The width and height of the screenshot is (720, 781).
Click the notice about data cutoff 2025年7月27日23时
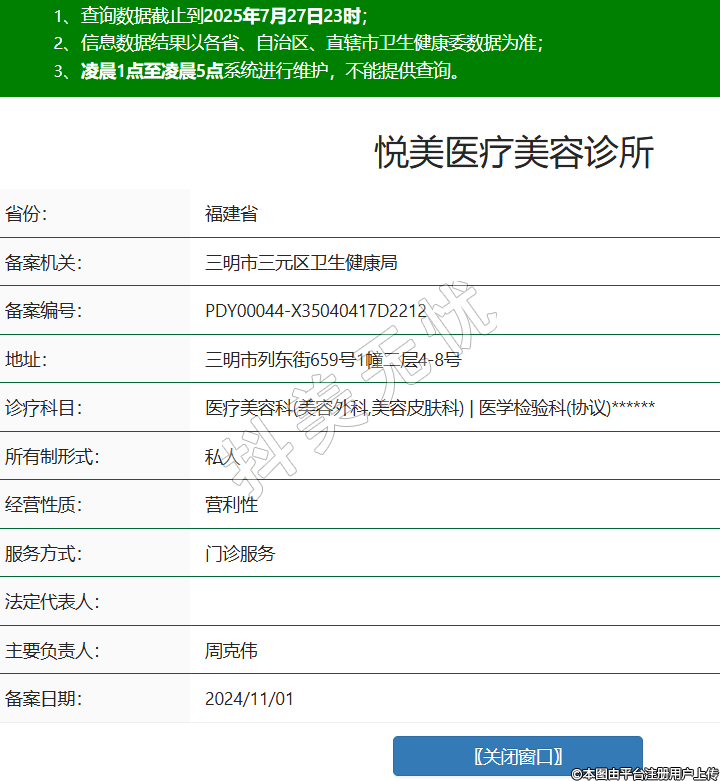coord(210,16)
